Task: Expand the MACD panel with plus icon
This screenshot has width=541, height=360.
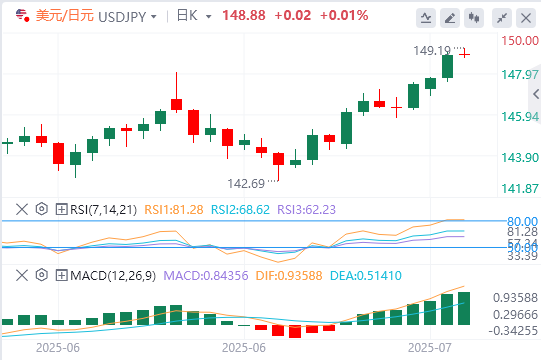Action: coord(61,275)
